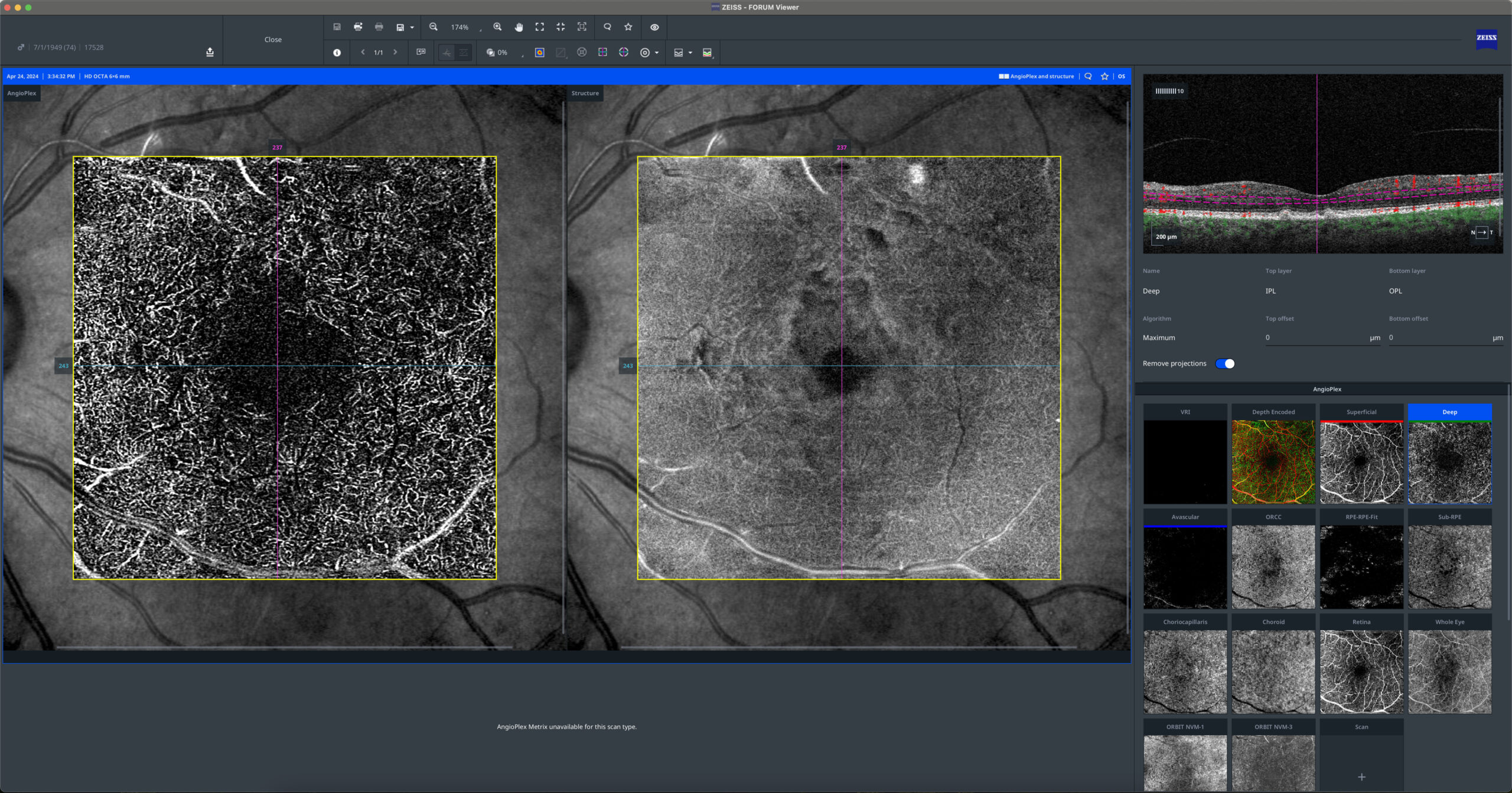1512x793 pixels.
Task: Zoom out with the magnifier minus icon
Action: coord(434,27)
